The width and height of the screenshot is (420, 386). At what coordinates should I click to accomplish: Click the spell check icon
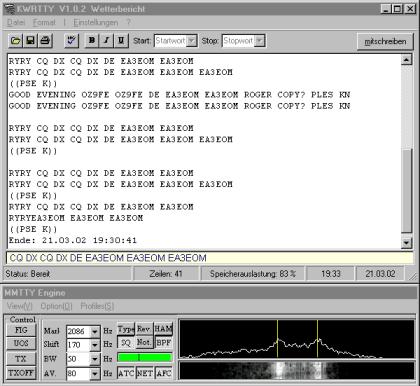click(x=71, y=41)
